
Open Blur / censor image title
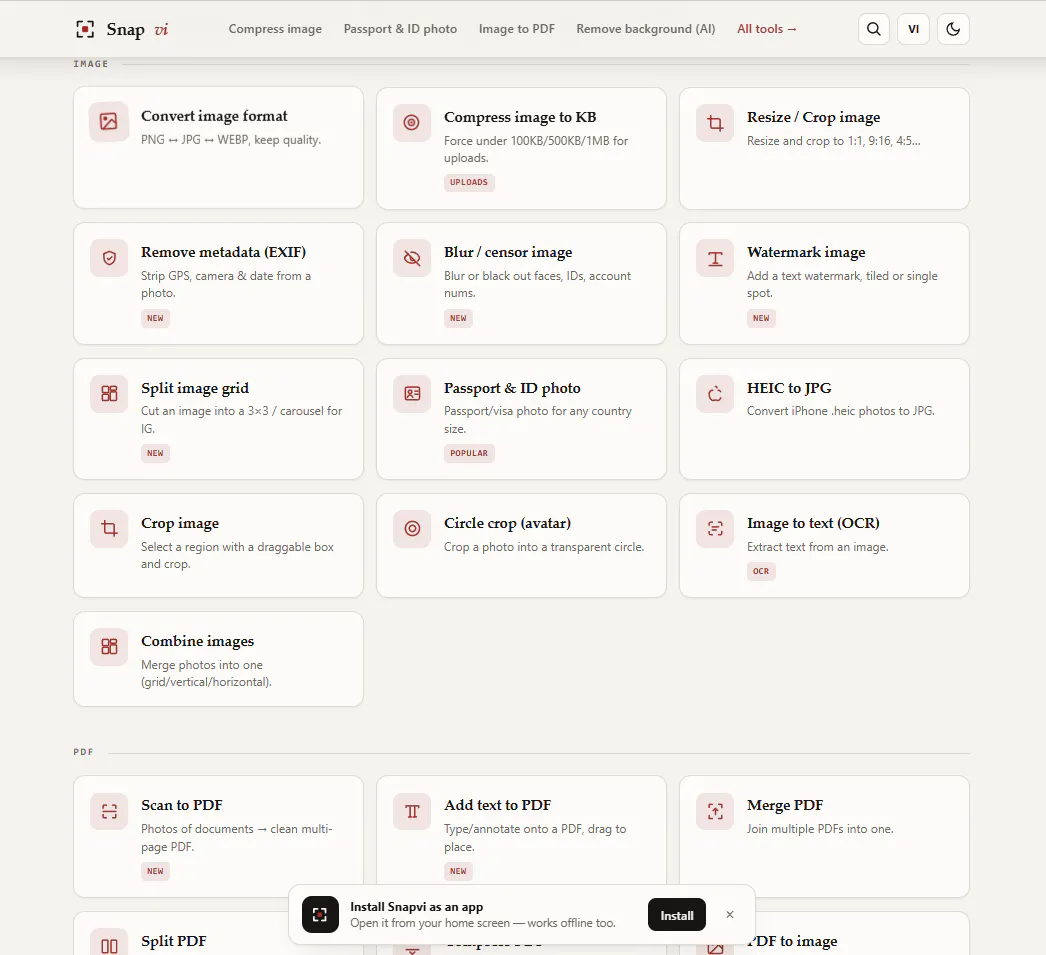tap(508, 252)
